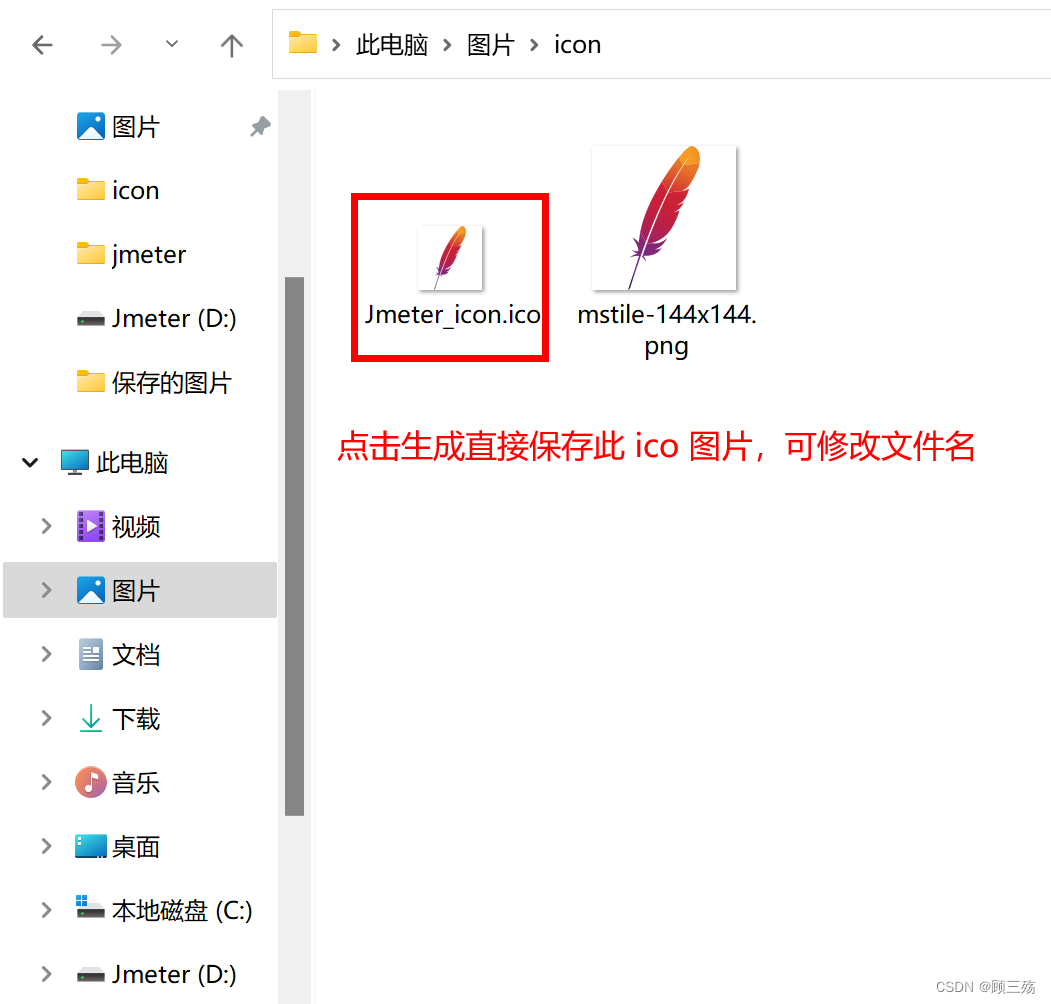The width and height of the screenshot is (1051, 1004).
Task: Expand Jmeter (D:) under 此电脑
Action: point(46,974)
